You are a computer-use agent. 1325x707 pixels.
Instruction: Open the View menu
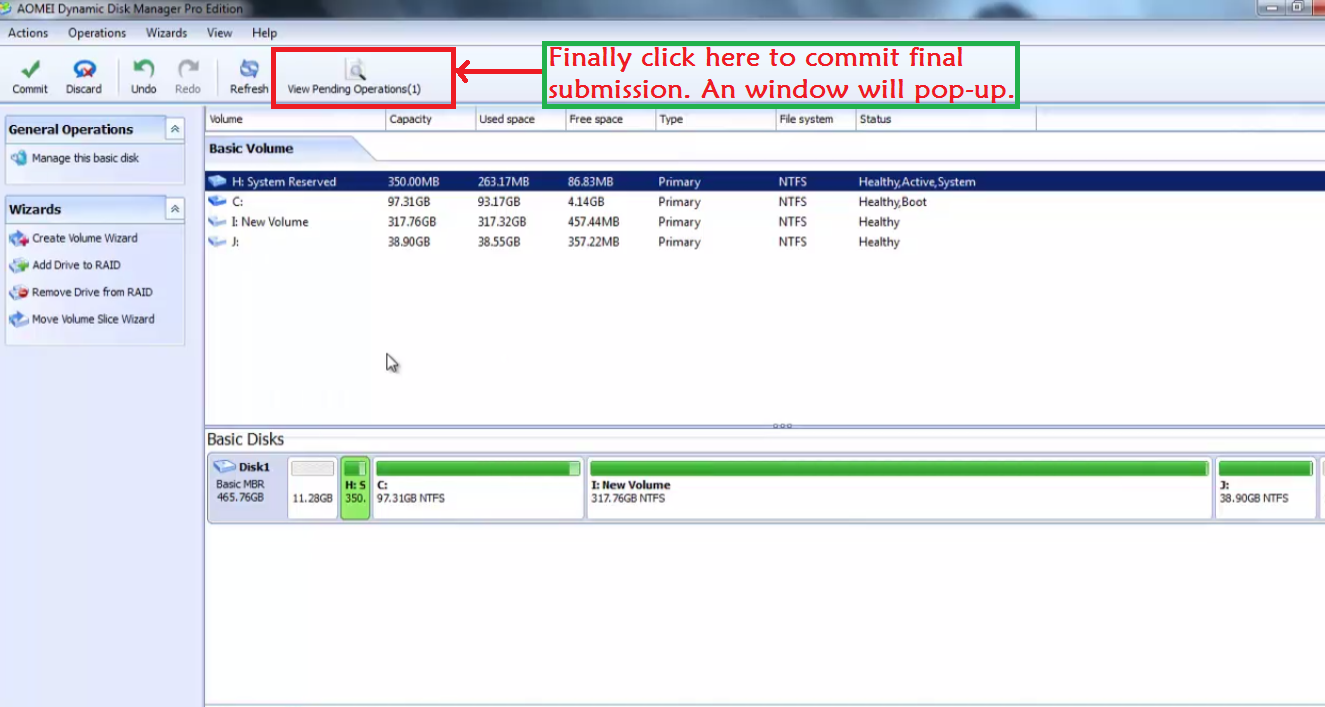pos(219,33)
